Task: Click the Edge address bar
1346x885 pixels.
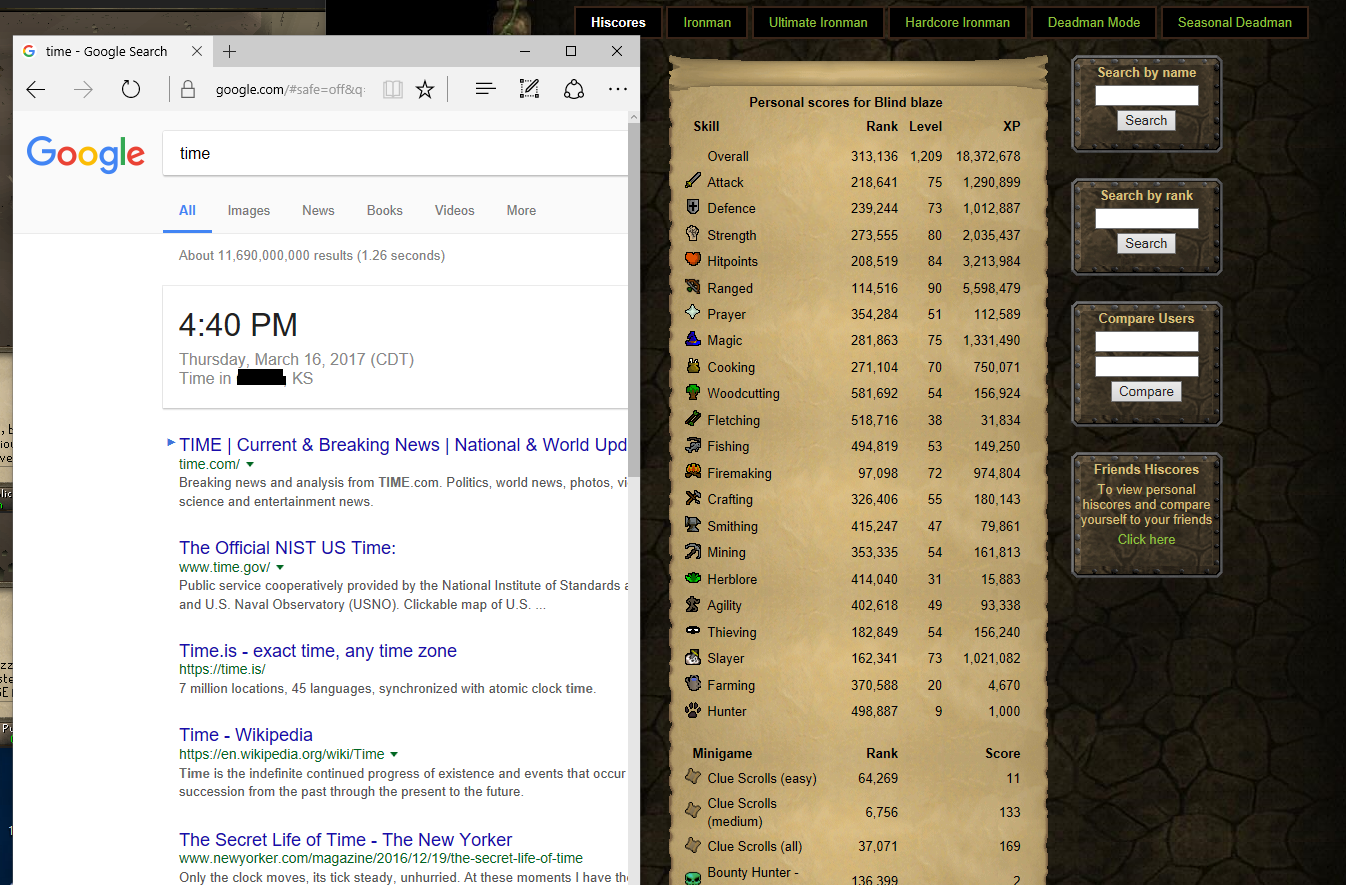Action: (290, 90)
